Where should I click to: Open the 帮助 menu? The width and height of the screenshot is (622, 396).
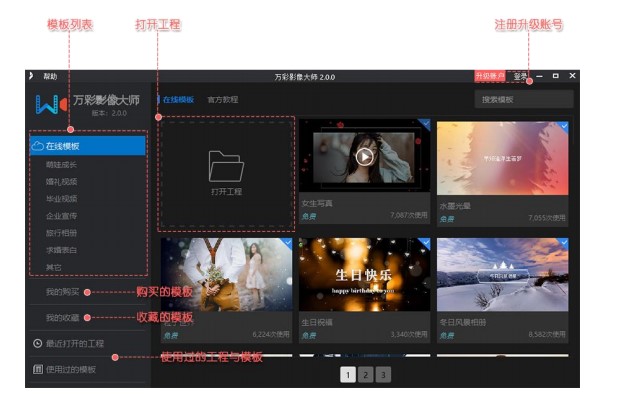(50, 76)
